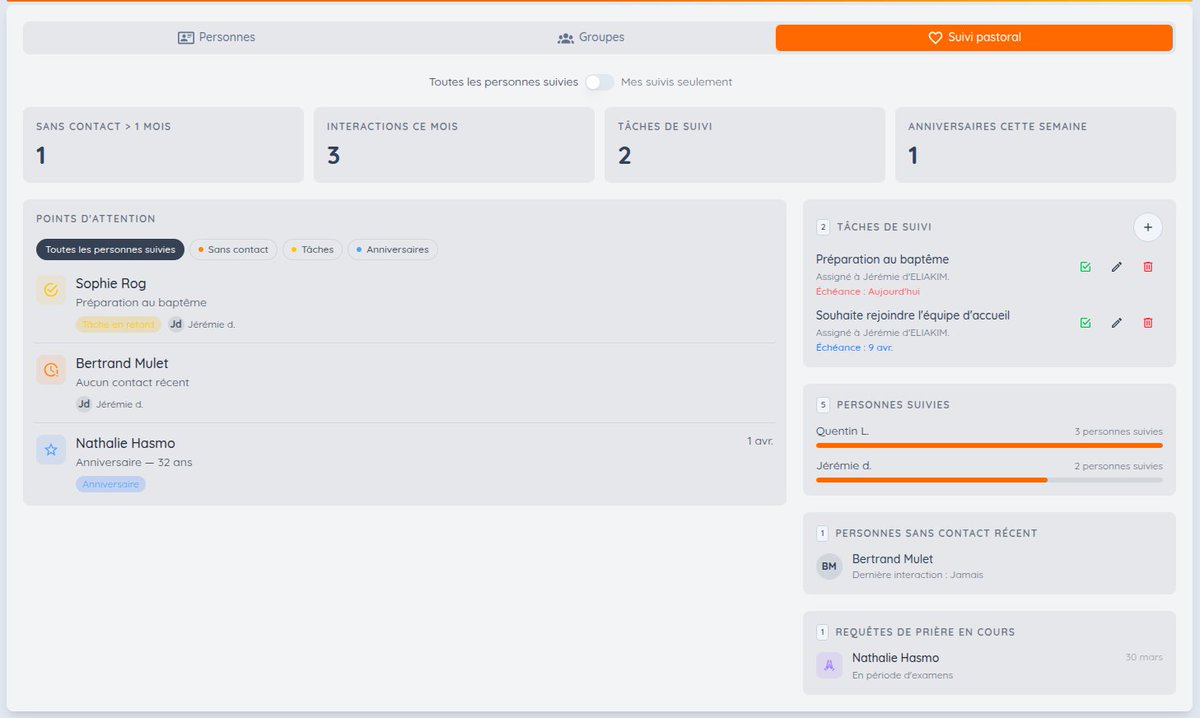Image resolution: width=1200 pixels, height=718 pixels.
Task: Click the BM avatar in Personnes sans contact récent
Action: click(829, 567)
